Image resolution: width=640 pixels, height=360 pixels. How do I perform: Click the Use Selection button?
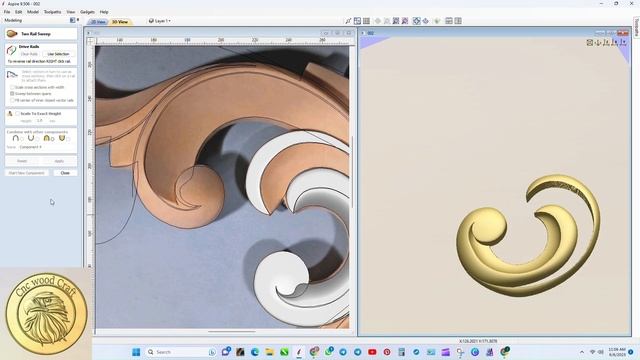[58, 54]
